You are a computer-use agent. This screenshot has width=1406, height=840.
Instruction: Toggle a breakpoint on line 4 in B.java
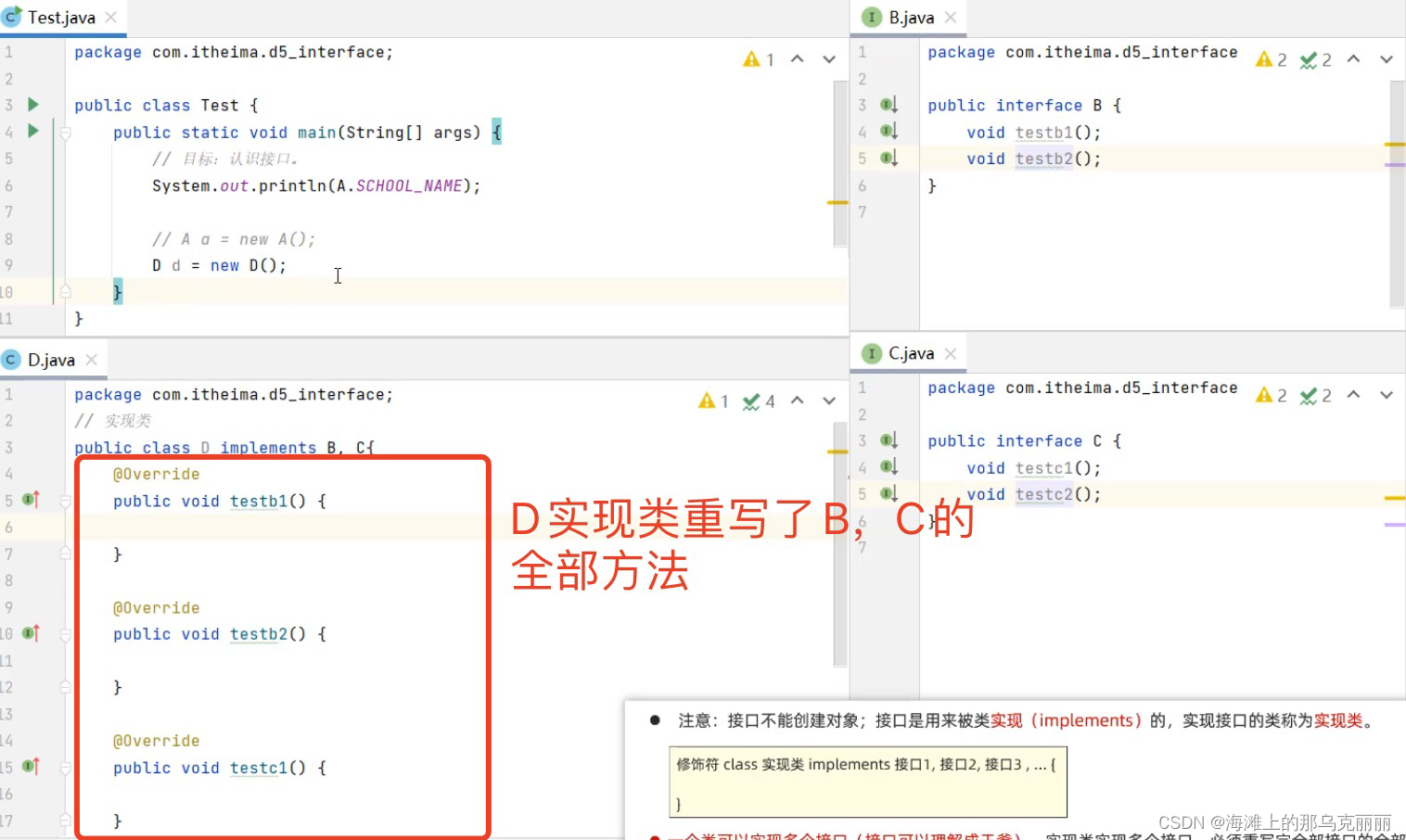coord(868,132)
